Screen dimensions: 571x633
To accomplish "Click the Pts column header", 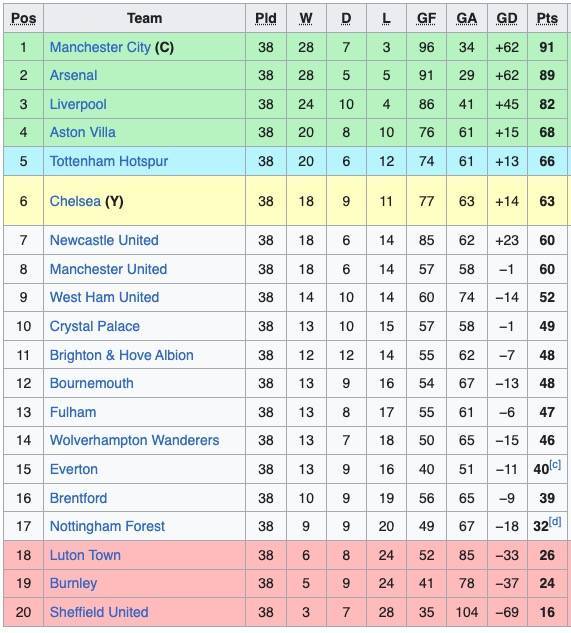I will (x=547, y=18).
